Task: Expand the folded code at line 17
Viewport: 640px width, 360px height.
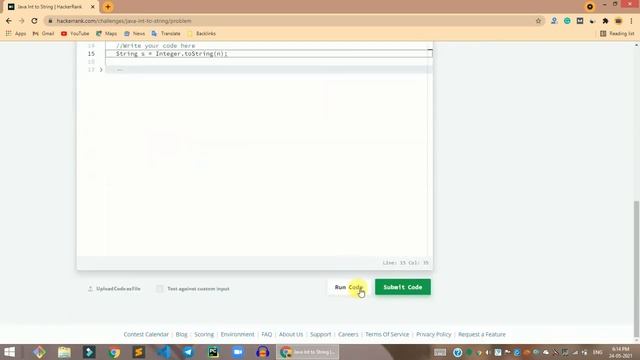Action: tap(101, 70)
